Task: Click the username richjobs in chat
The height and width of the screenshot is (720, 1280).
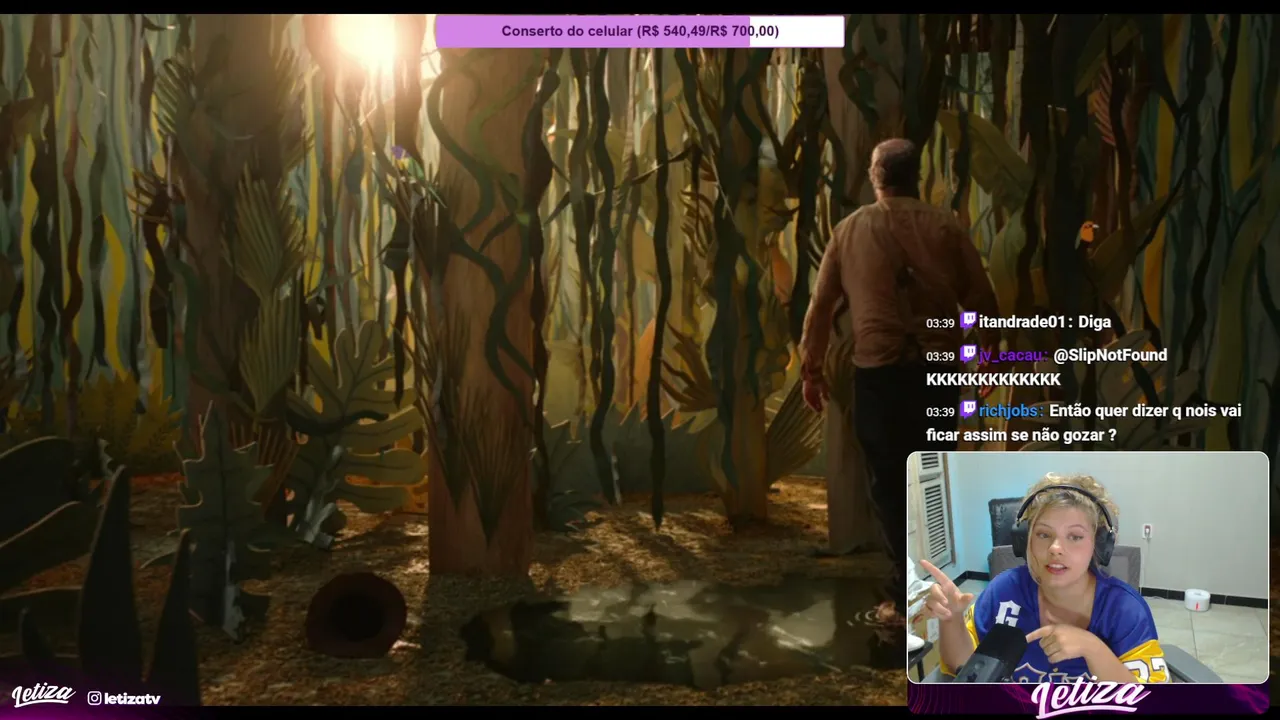Action: (x=1010, y=411)
